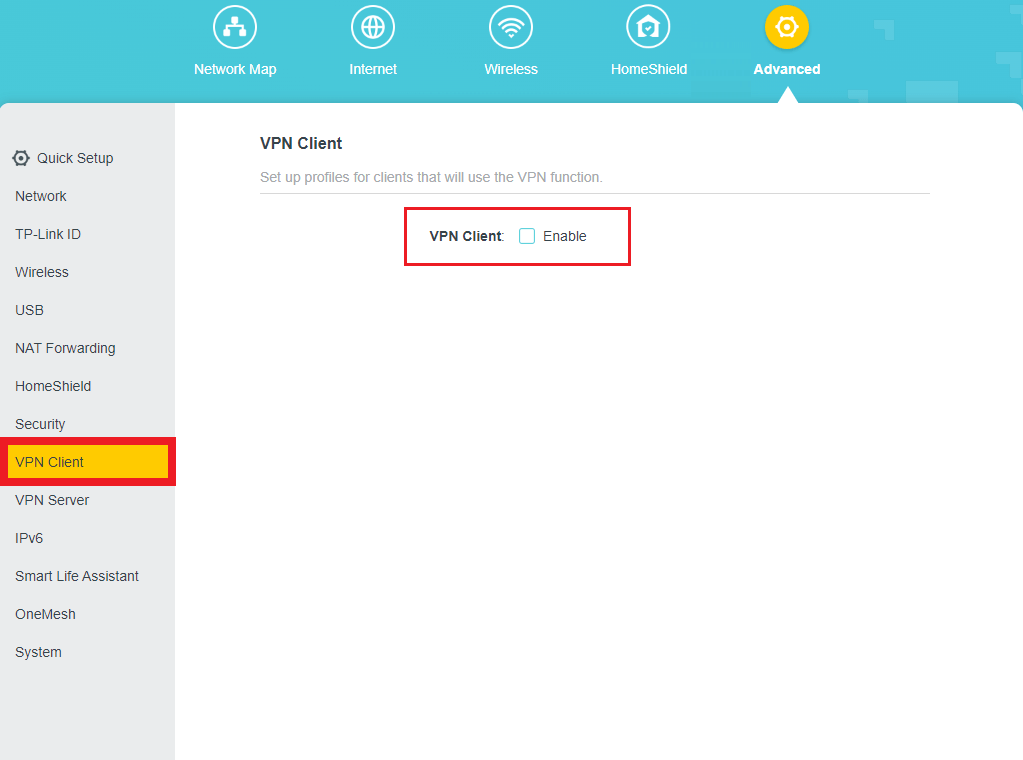Go to IPv6 settings
The width and height of the screenshot is (1023, 760).
coord(29,538)
